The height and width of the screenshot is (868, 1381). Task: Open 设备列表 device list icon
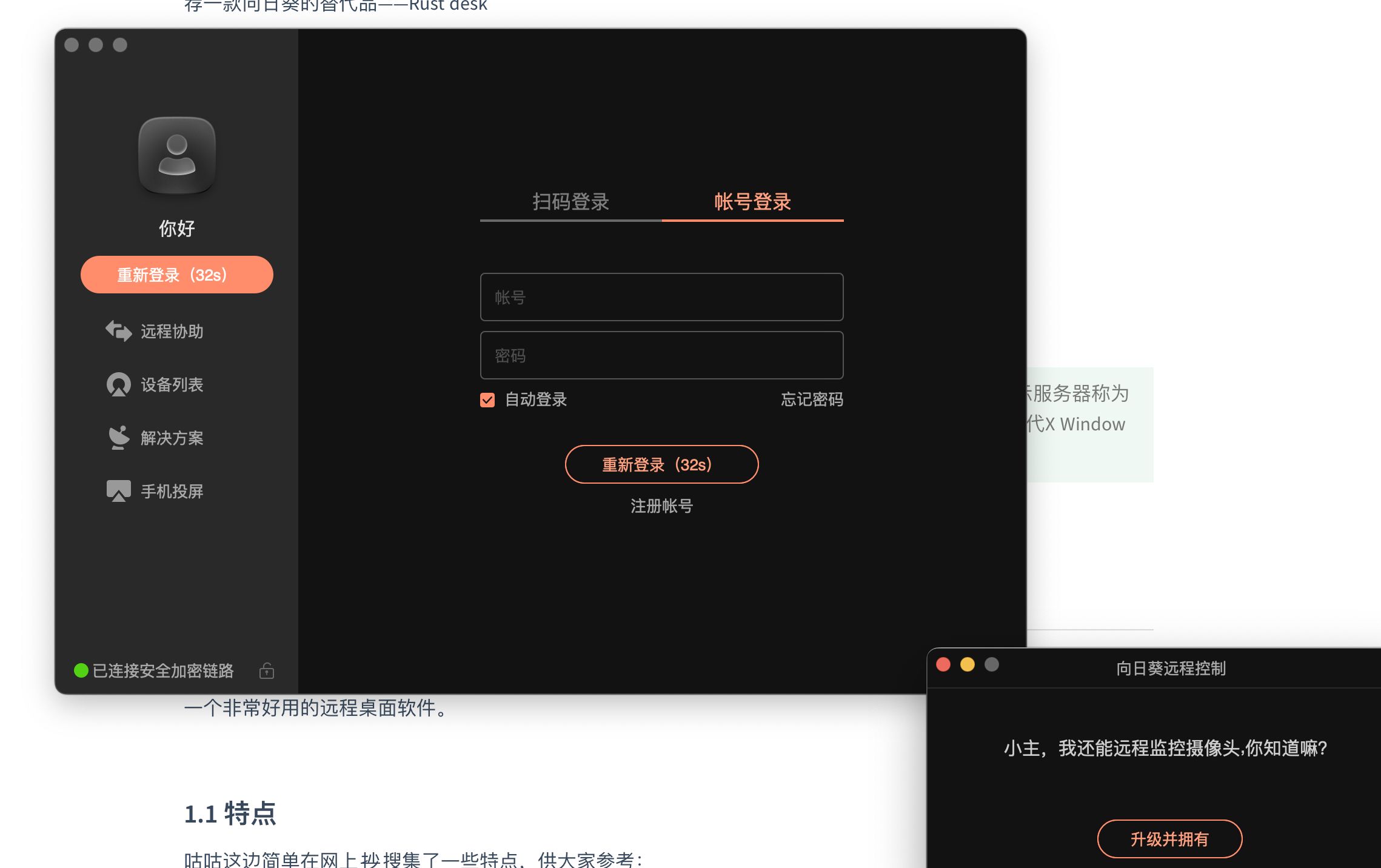tap(118, 384)
